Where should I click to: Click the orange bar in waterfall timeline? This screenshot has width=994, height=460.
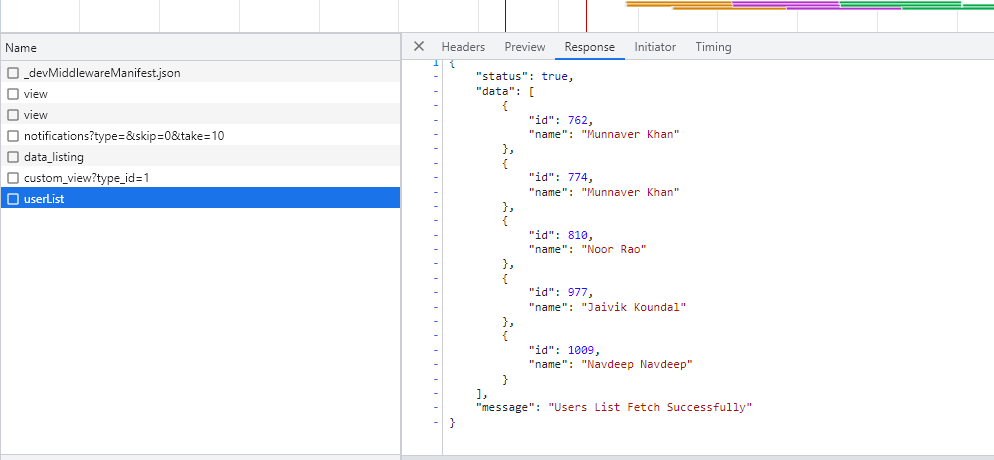tap(680, 4)
